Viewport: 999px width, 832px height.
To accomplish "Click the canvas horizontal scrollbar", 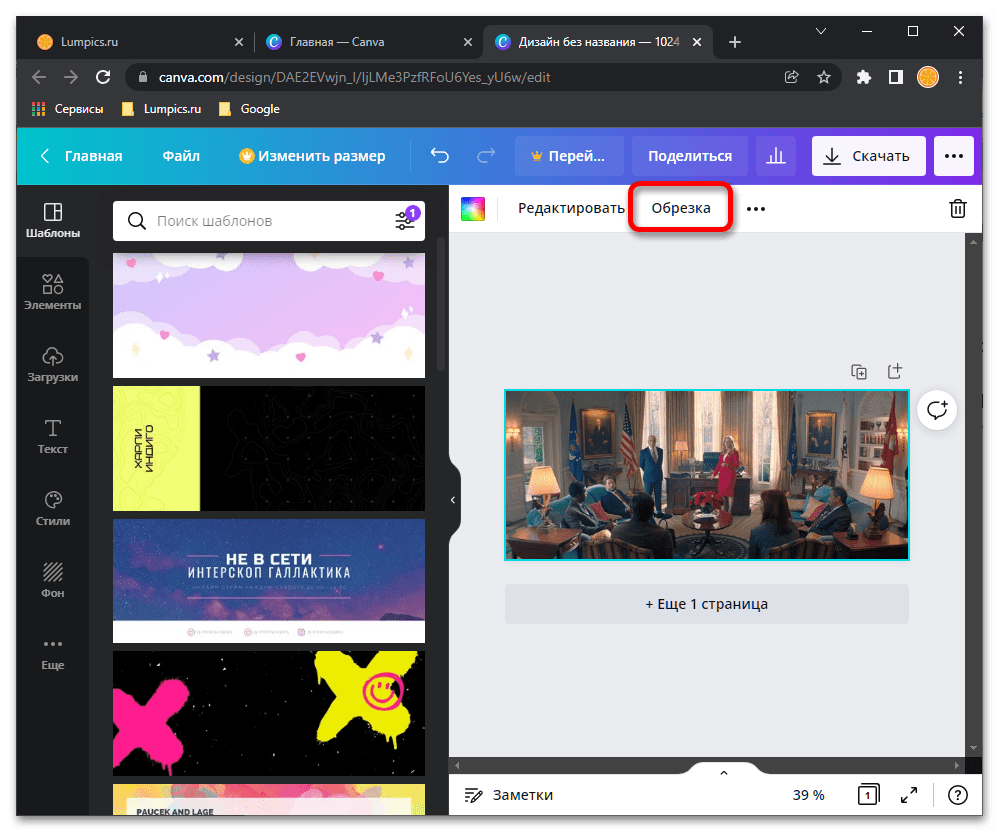I will click(707, 765).
